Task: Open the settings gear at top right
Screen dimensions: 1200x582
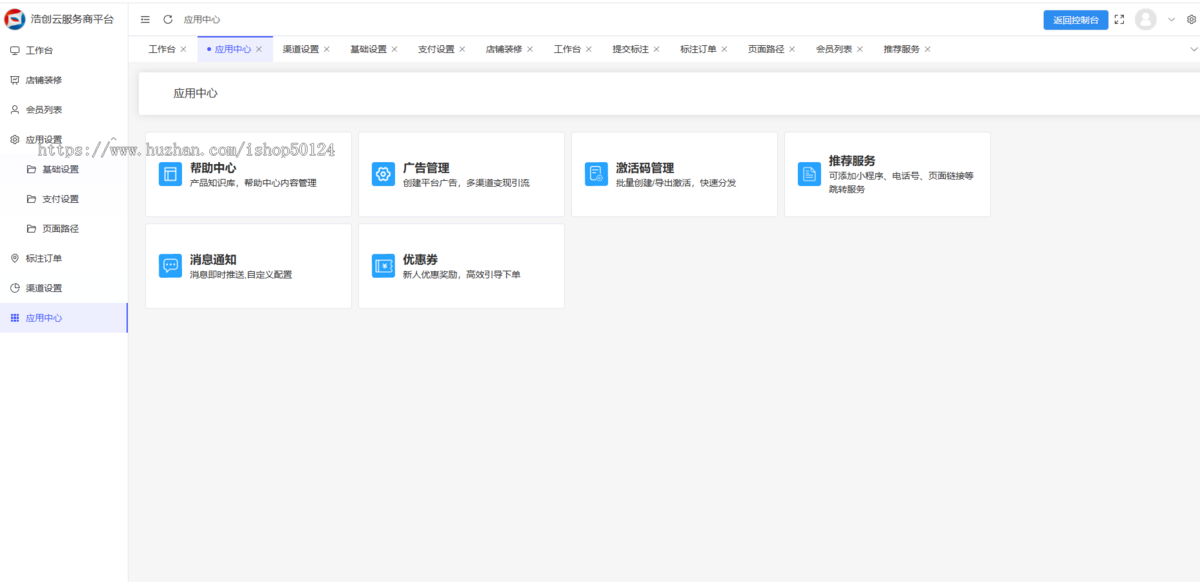Action: pos(1192,19)
